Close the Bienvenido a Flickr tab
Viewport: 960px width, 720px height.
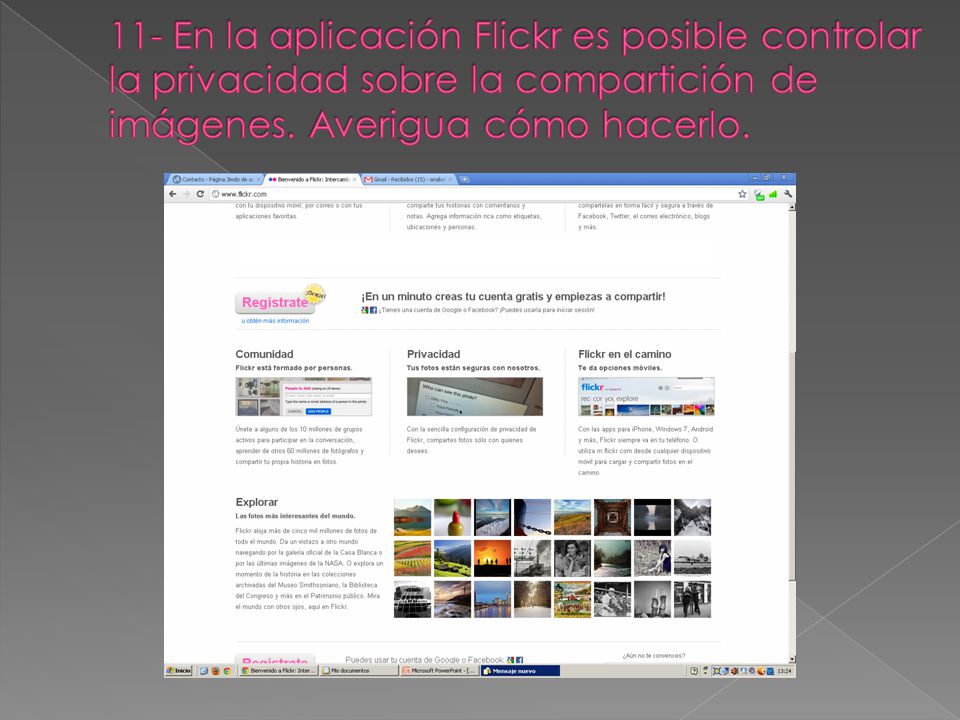pos(354,179)
